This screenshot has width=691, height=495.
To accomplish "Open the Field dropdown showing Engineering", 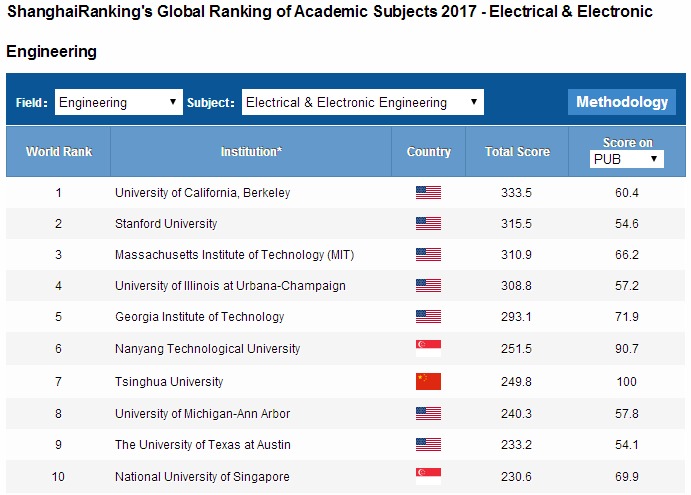I will (118, 102).
